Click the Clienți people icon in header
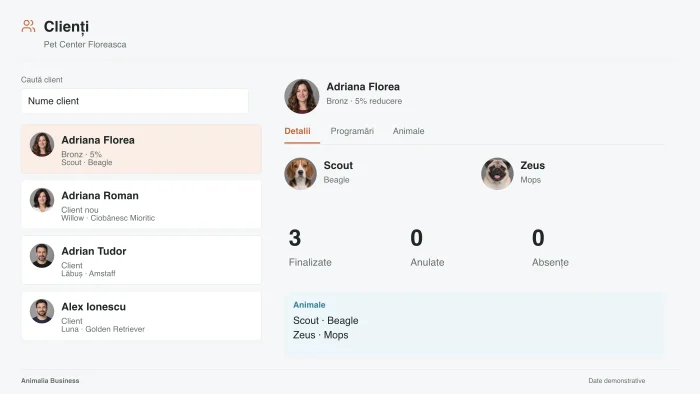Image resolution: width=700 pixels, height=394 pixels. click(x=28, y=26)
